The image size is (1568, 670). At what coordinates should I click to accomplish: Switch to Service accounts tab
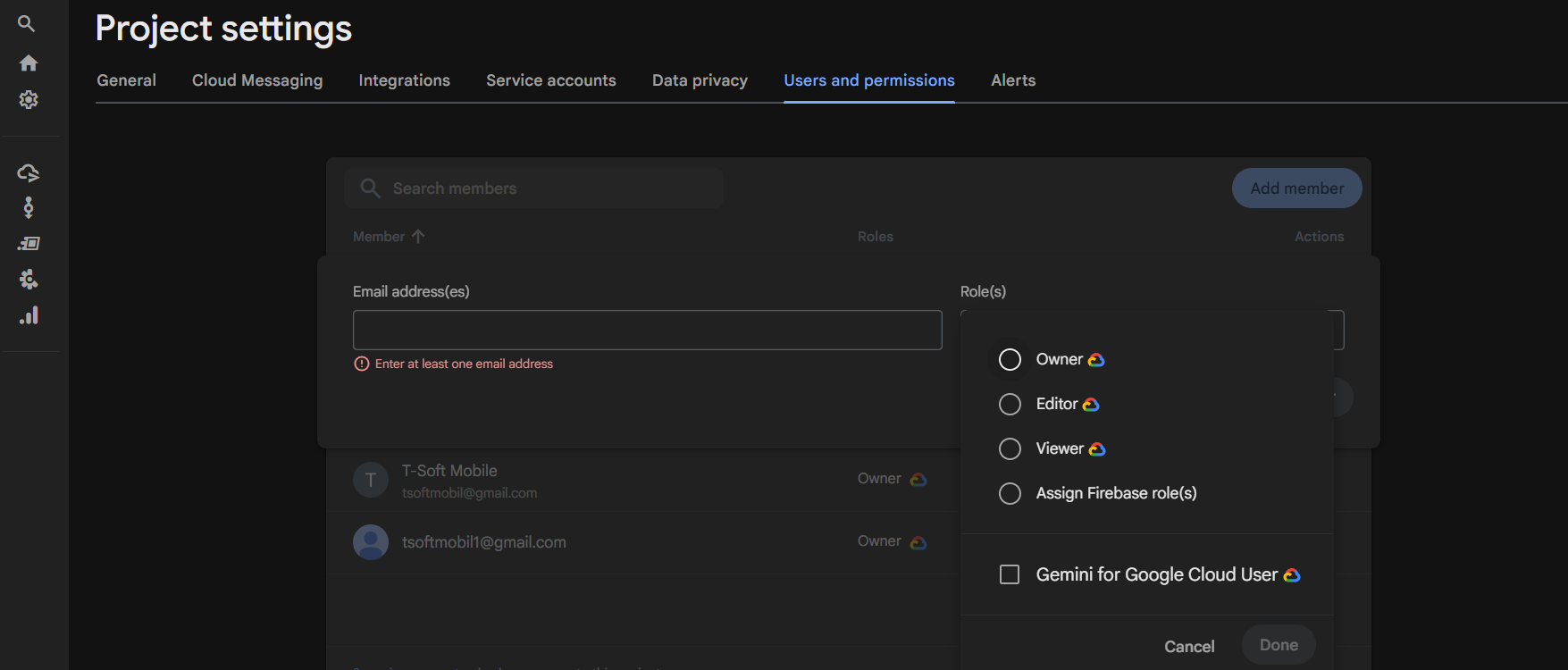click(x=551, y=80)
